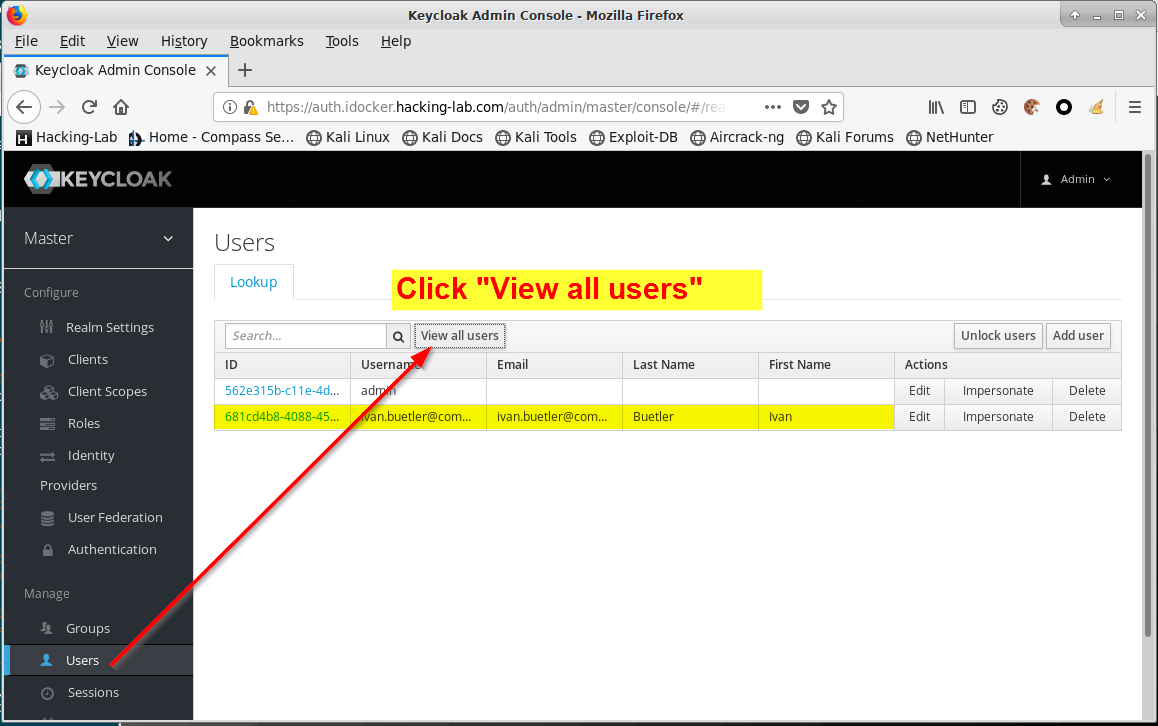
Task: Bookmark this page with the star icon
Action: pyautogui.click(x=829, y=107)
